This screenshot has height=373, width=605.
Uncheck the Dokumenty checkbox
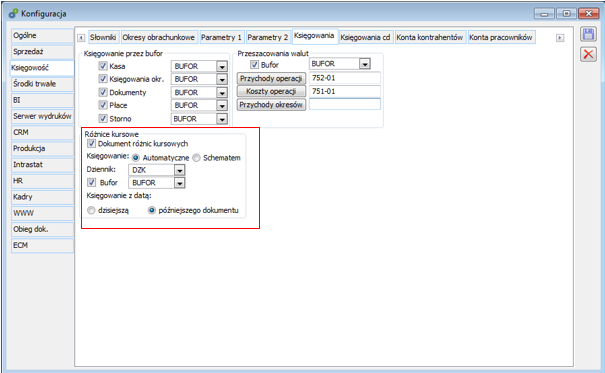click(x=103, y=92)
